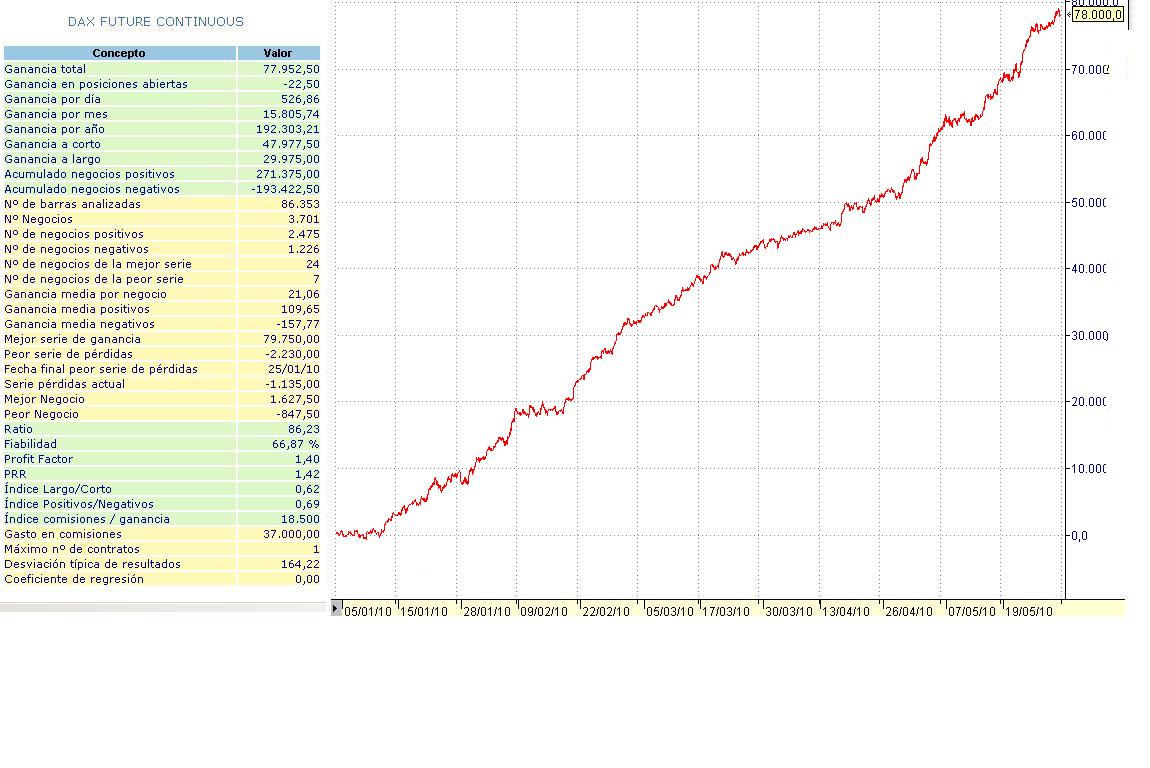Click the horizontal scrollbar below the statistics table
This screenshot has height=768, width=1150.
point(162,607)
